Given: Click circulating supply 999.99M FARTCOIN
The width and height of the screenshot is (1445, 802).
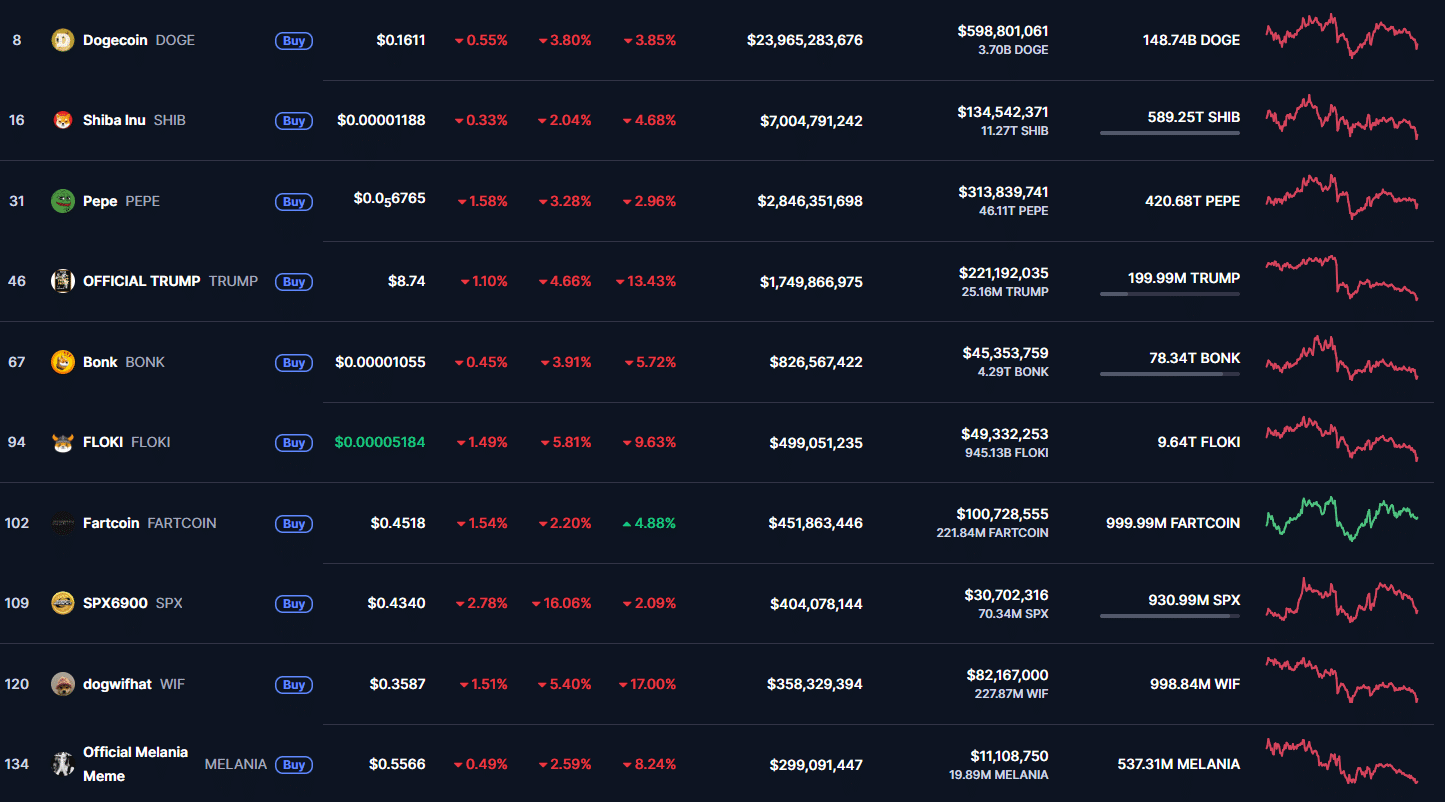Looking at the screenshot, I should 1173,523.
